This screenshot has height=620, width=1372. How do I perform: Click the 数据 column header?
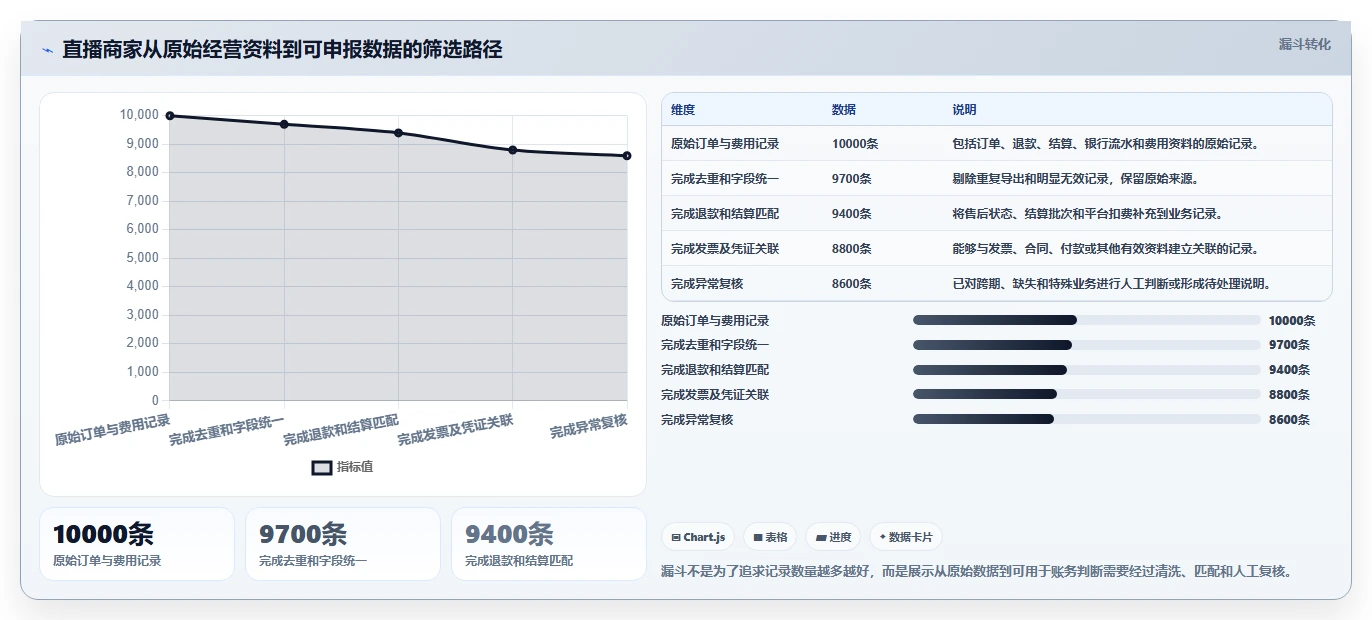click(844, 110)
